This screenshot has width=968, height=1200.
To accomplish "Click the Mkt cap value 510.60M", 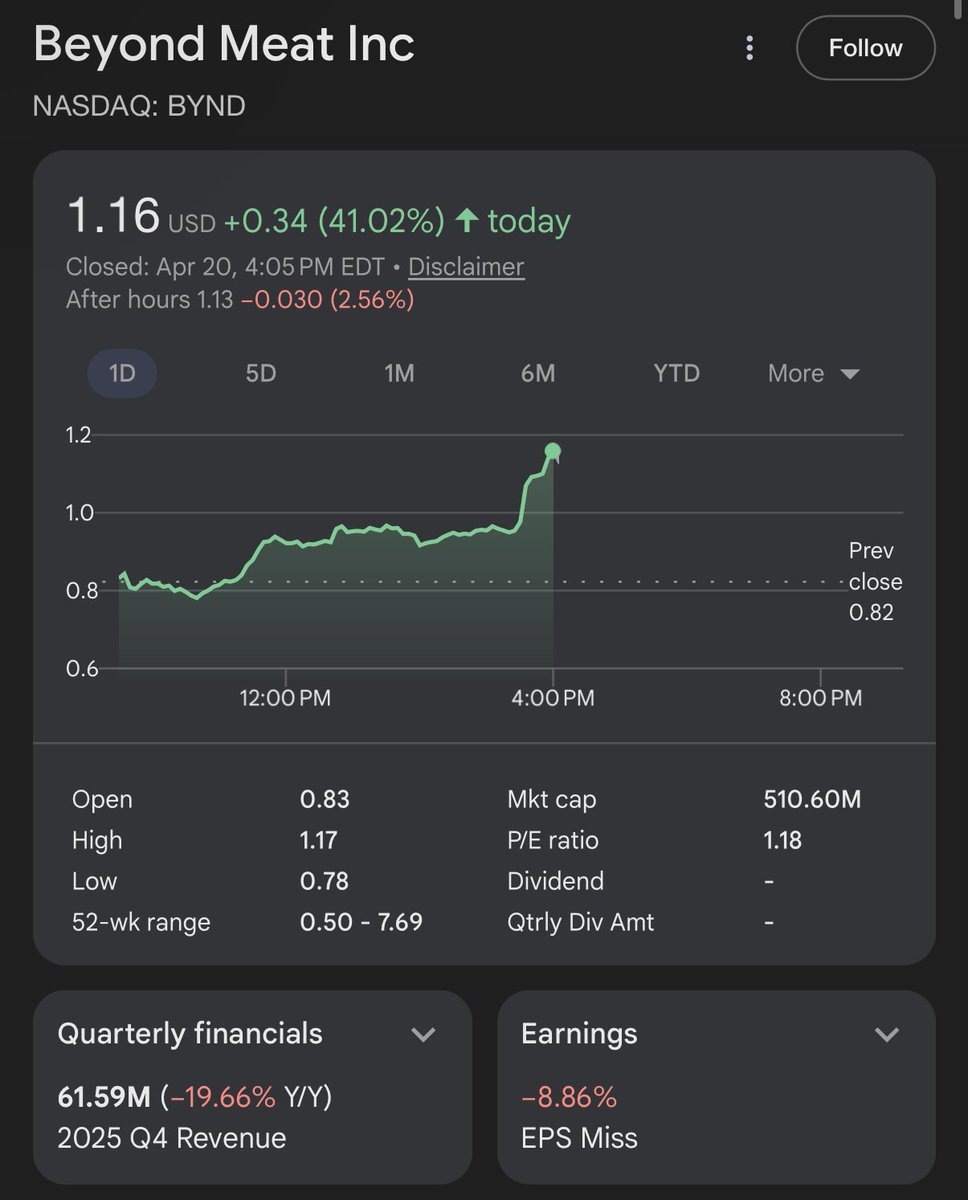I will (x=812, y=799).
